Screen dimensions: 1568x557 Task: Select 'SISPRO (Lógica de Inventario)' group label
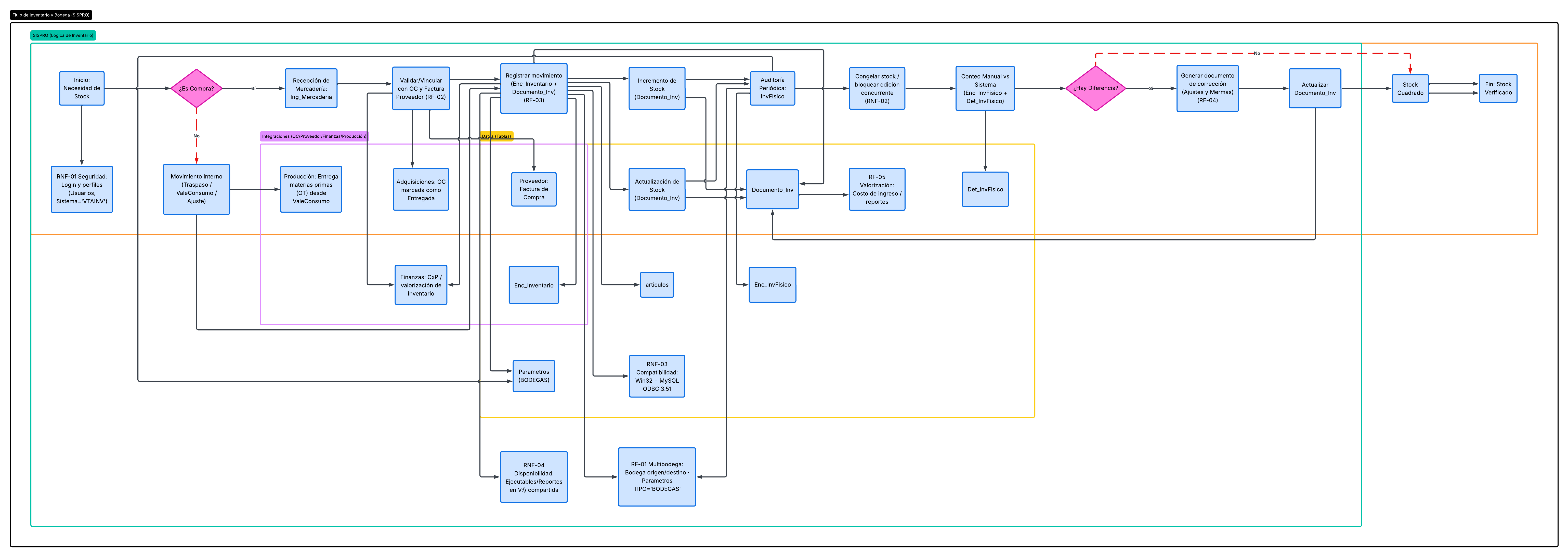tap(63, 36)
